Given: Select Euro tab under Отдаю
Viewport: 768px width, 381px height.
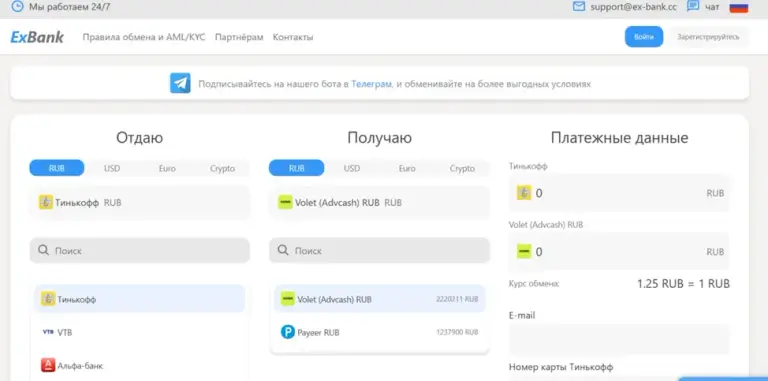Looking at the screenshot, I should pos(167,168).
